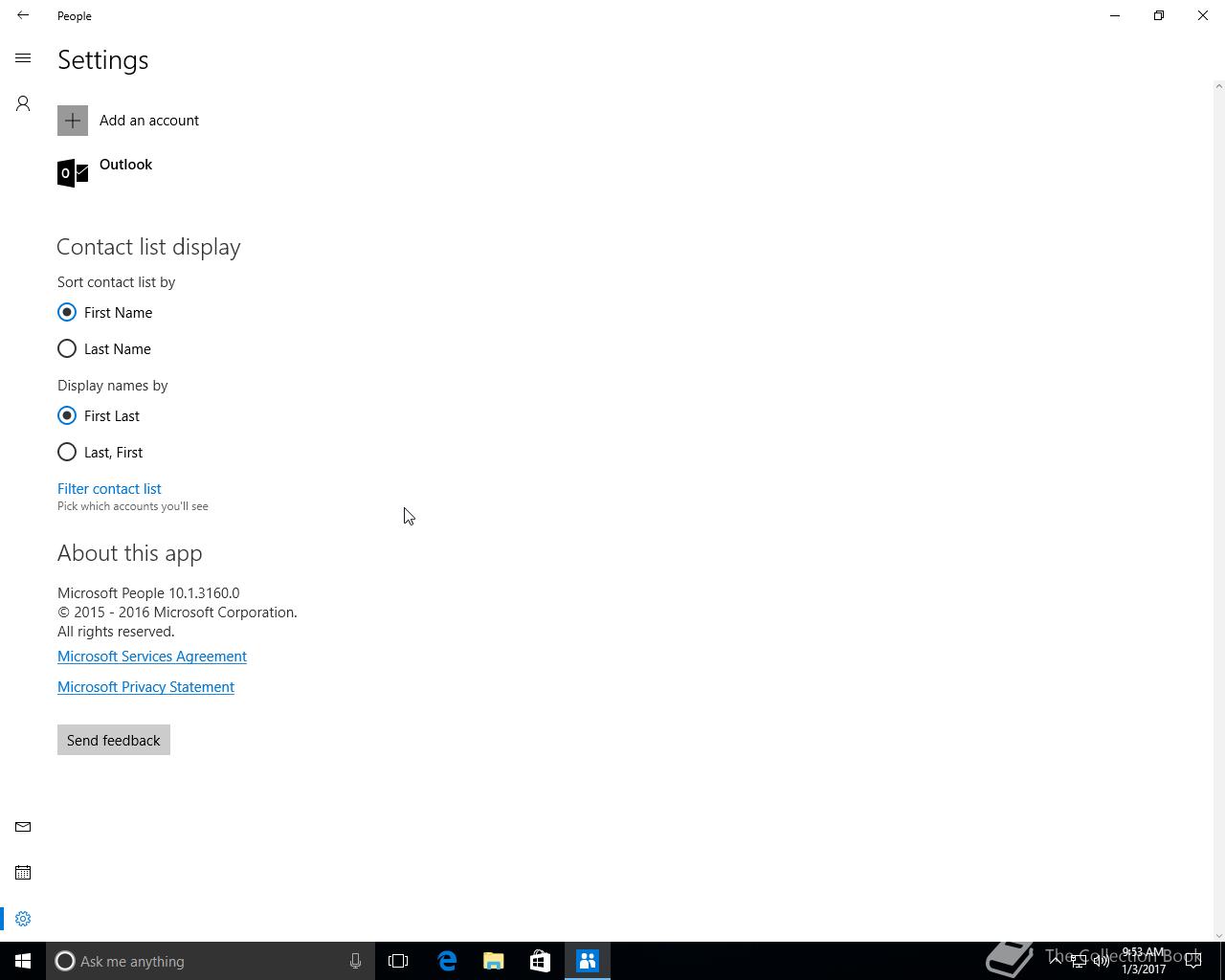Switch to Mail app from sidebar

tap(23, 827)
